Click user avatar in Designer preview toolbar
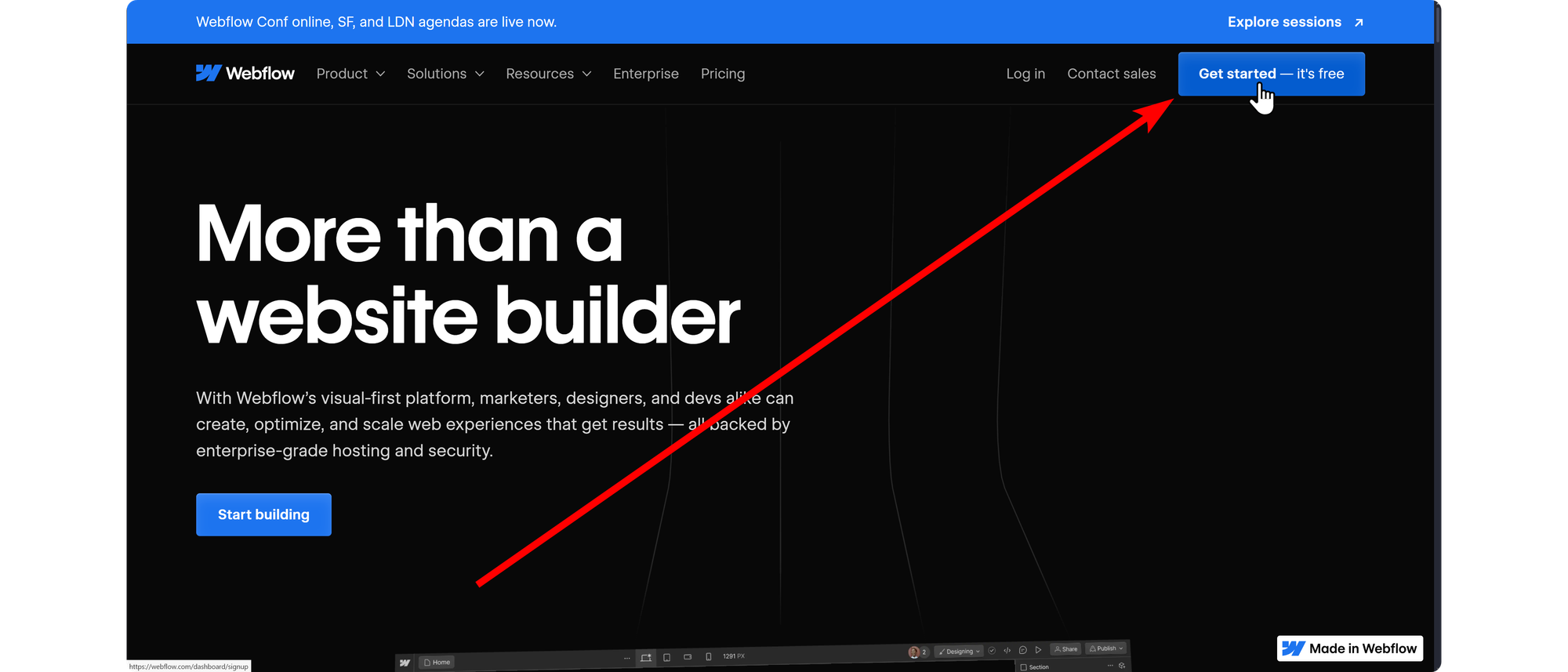 pyautogui.click(x=913, y=652)
